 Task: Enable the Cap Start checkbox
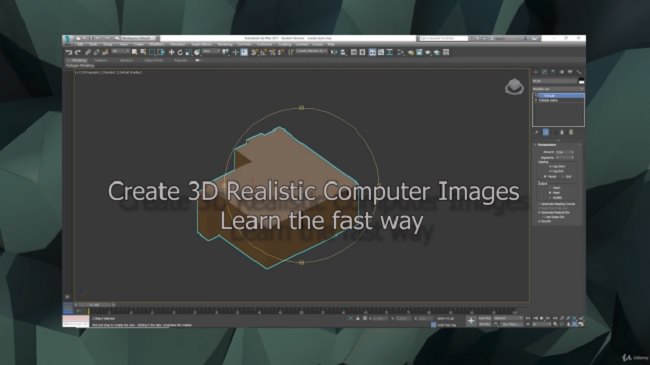point(551,166)
